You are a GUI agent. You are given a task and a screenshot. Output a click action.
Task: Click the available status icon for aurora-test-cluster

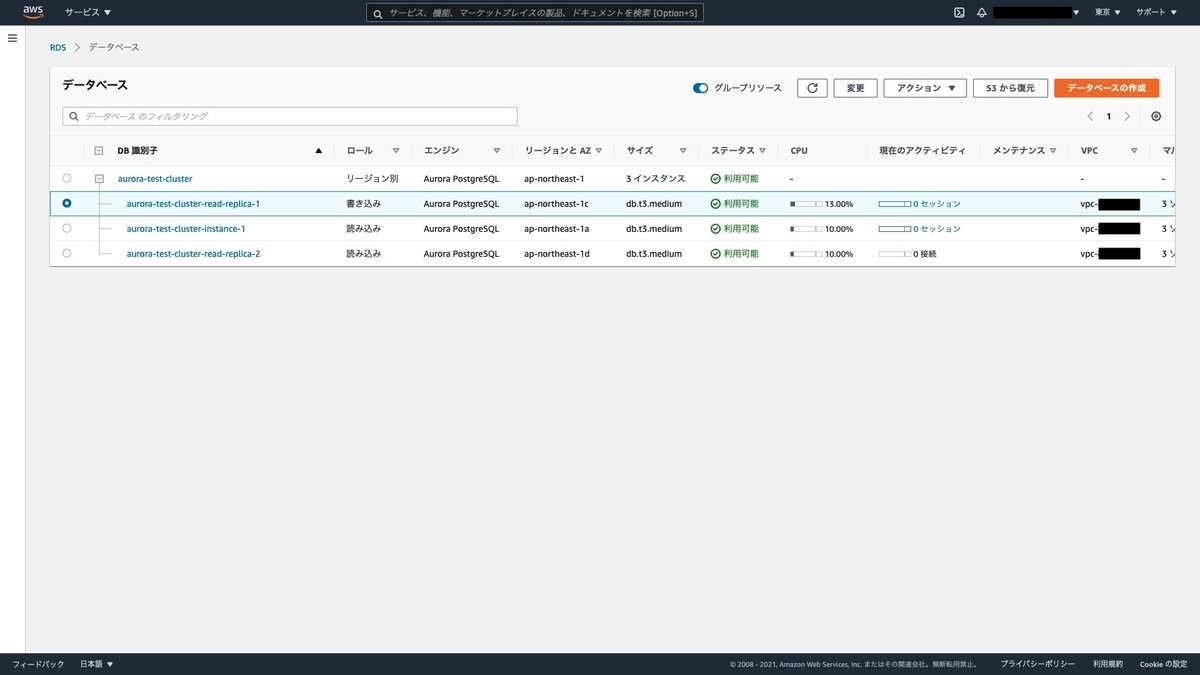(x=716, y=178)
